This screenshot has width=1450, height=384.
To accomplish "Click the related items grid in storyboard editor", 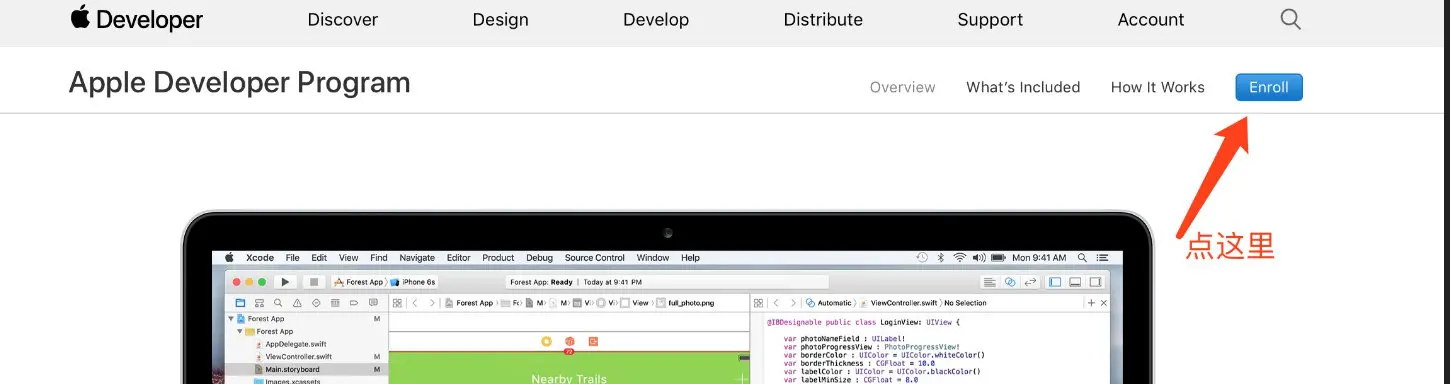I will click(397, 303).
